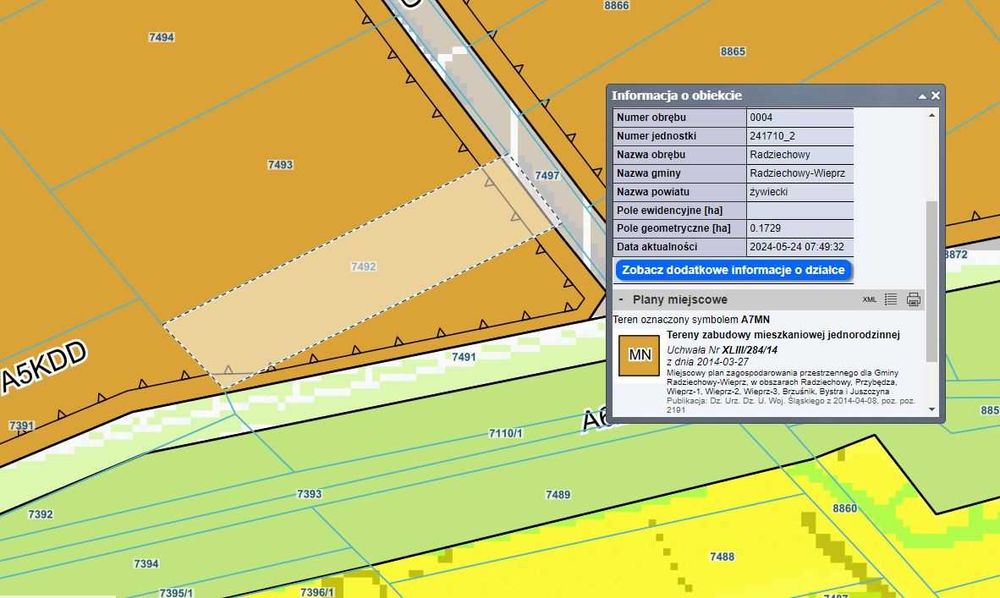Export Plany miejscowe as XML
The image size is (1000, 598).
[869, 300]
